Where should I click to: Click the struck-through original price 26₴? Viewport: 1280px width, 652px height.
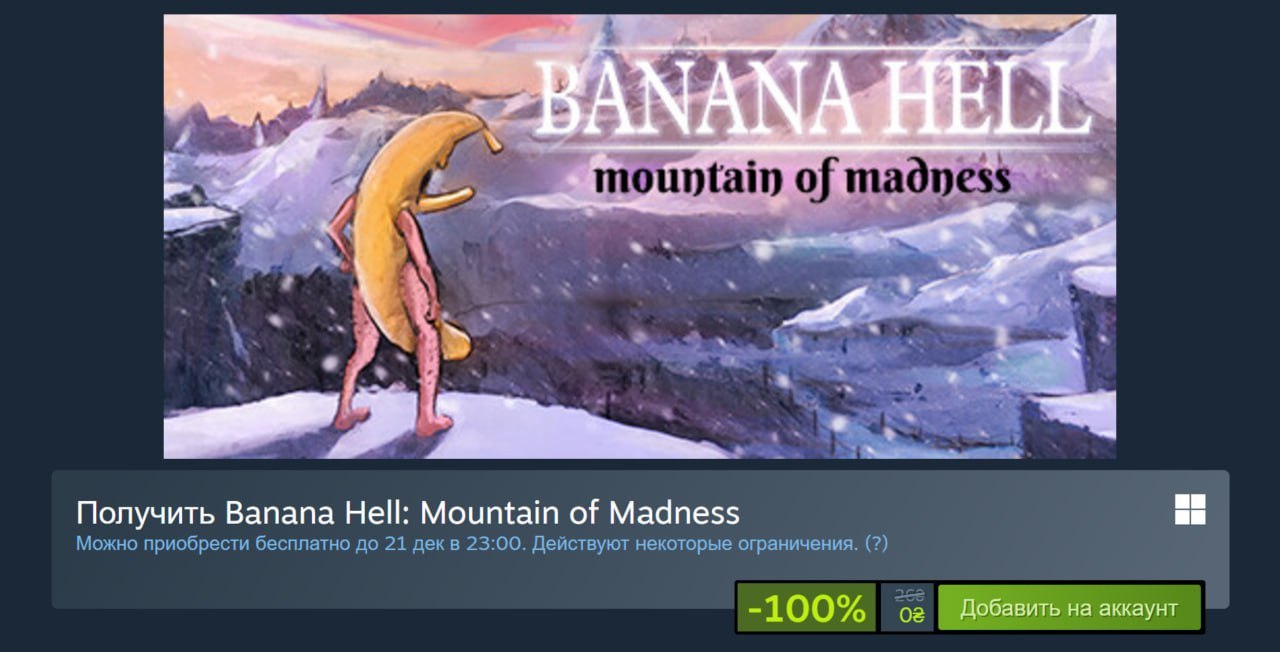click(910, 596)
